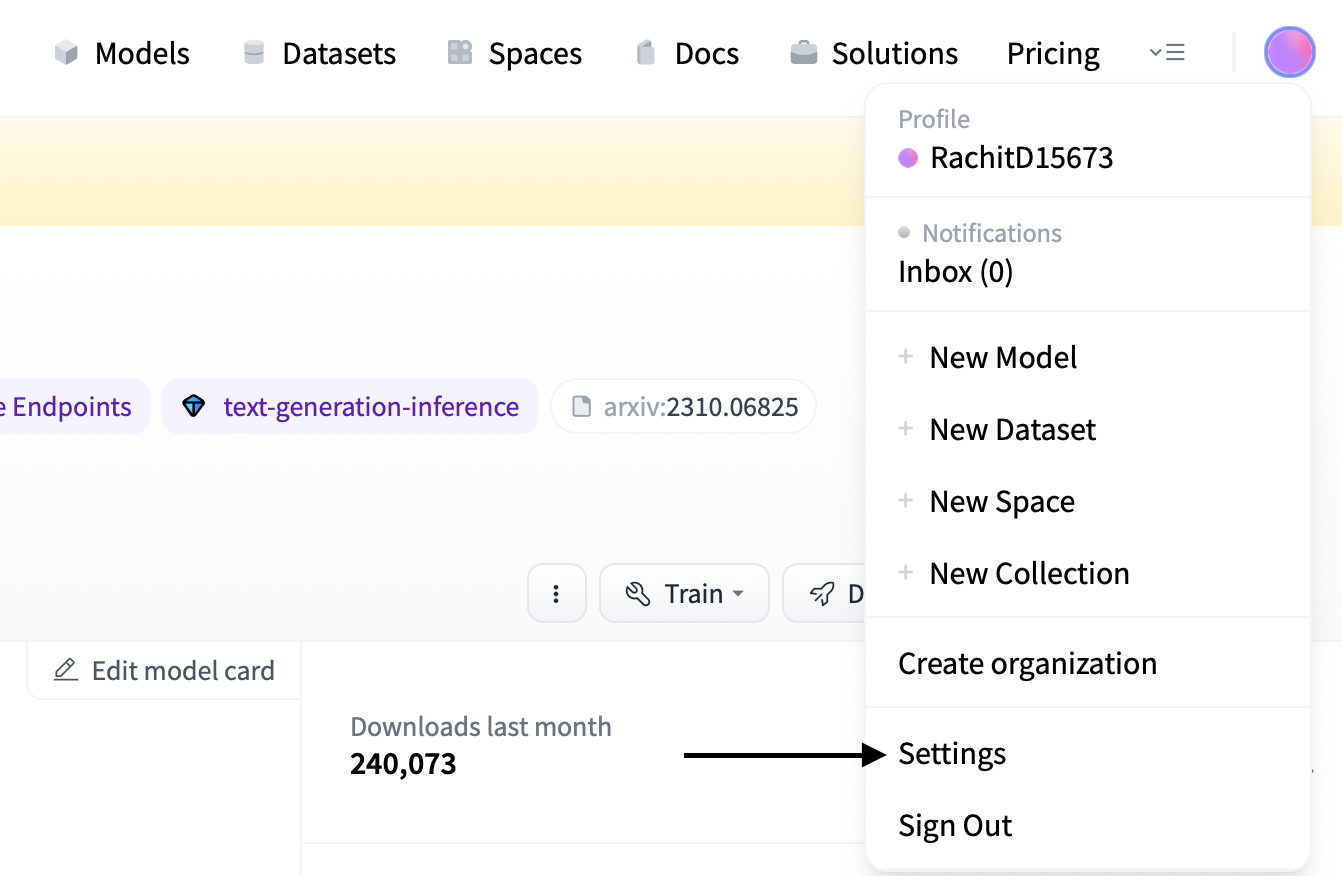Create a New Collection from menu
1342x876 pixels.
[x=1029, y=574]
